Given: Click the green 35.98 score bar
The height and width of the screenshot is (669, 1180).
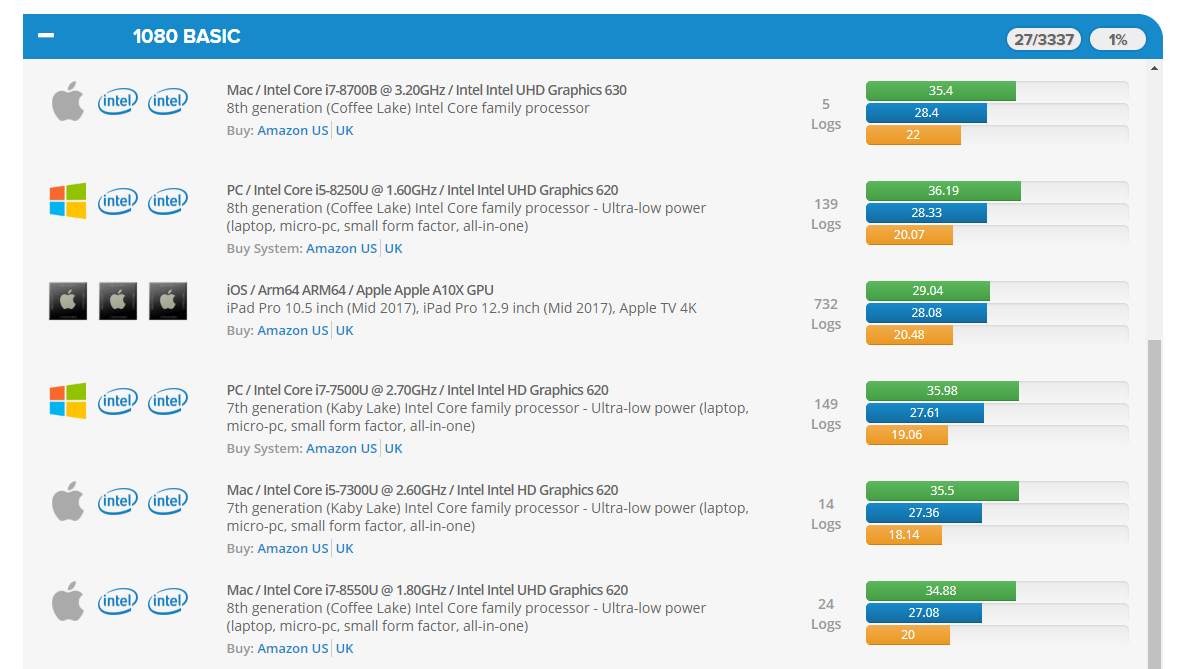Looking at the screenshot, I should (x=942, y=391).
